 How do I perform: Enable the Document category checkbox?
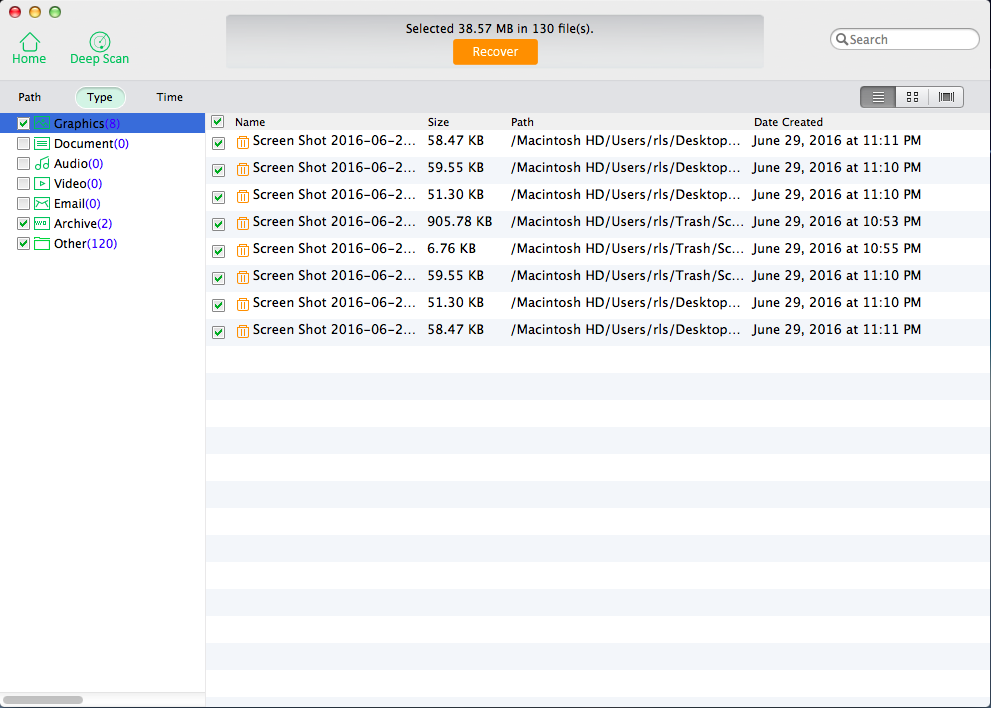23,144
